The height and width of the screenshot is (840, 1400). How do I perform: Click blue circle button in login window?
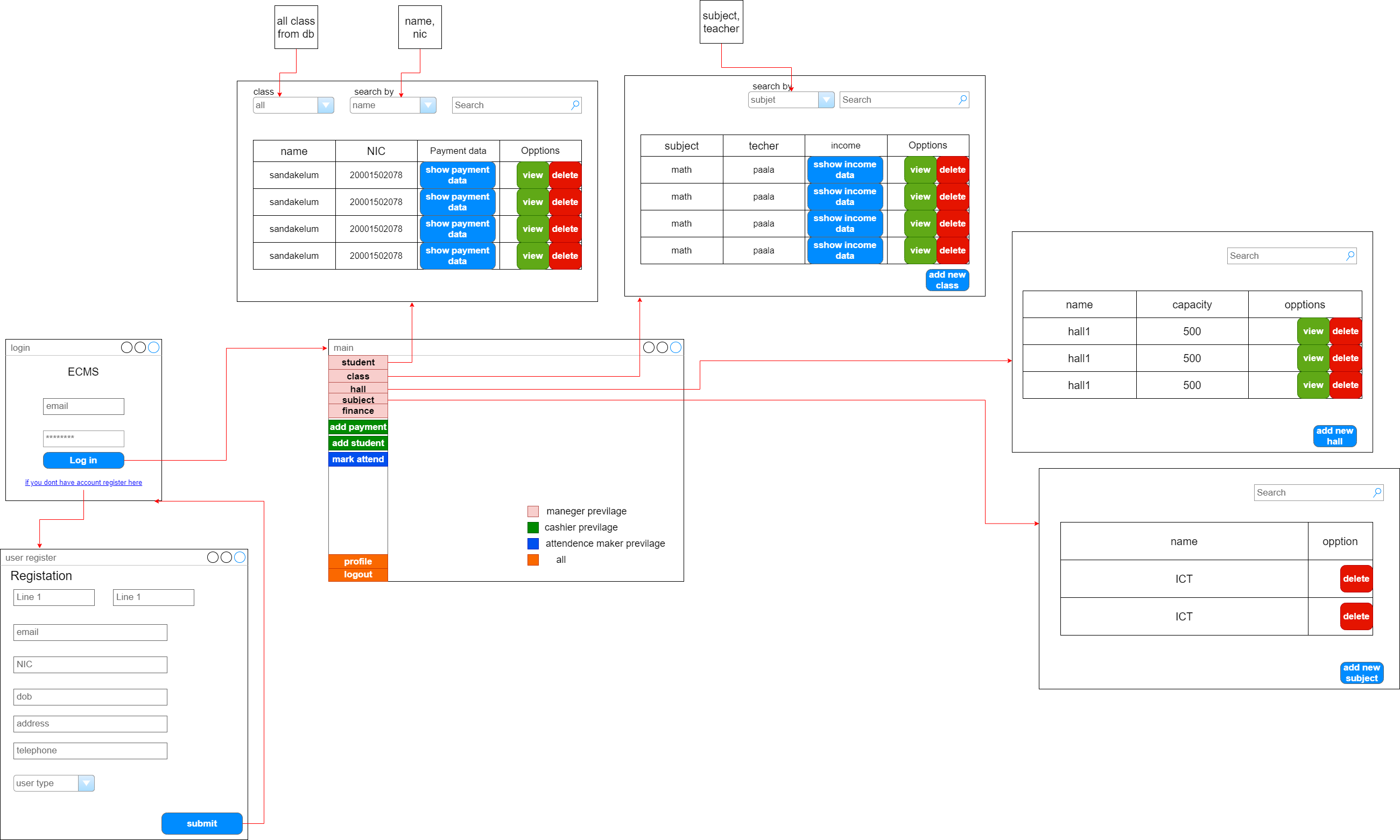pos(153,348)
